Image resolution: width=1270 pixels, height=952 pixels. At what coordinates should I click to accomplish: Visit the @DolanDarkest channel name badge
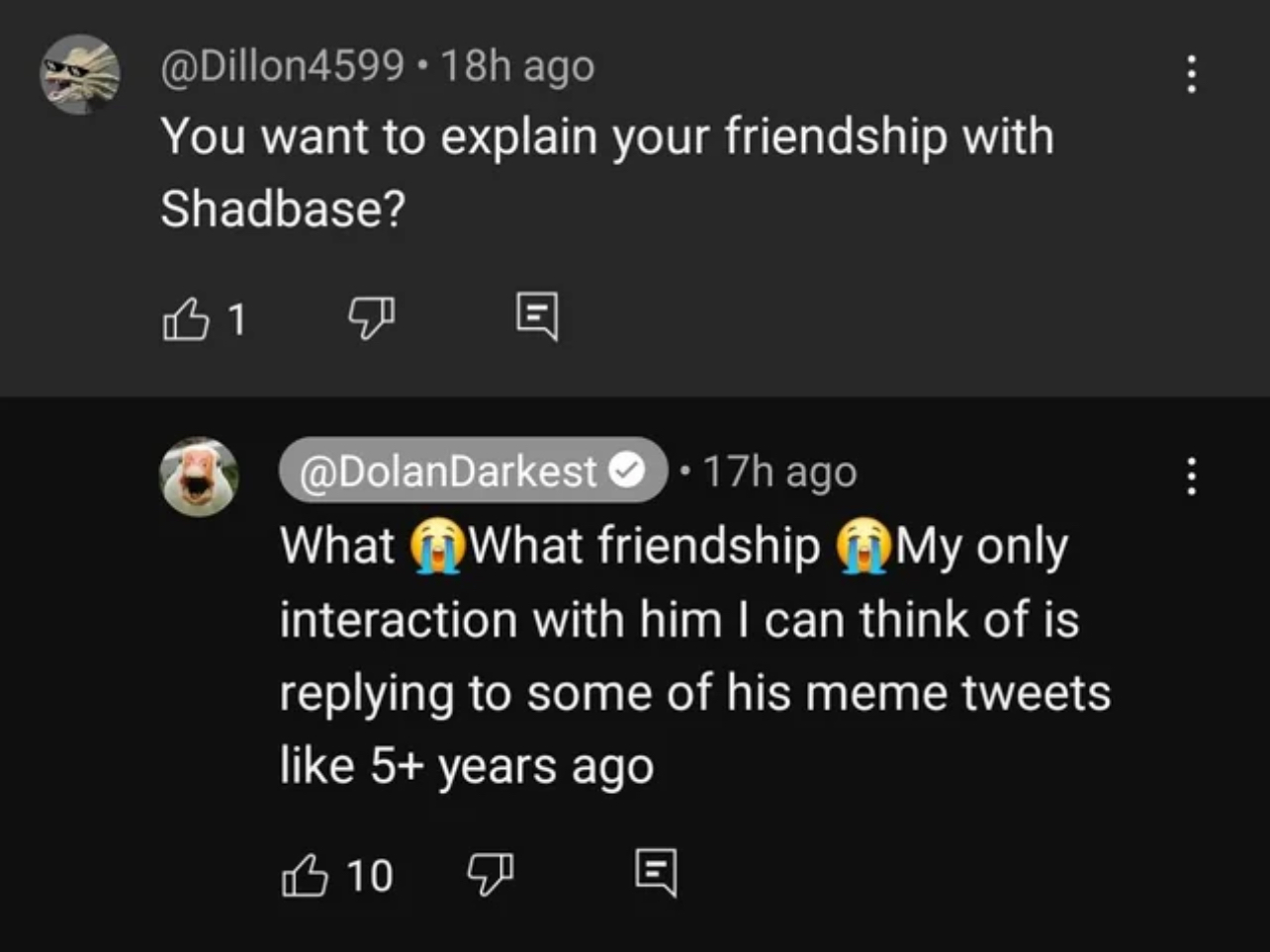click(450, 471)
